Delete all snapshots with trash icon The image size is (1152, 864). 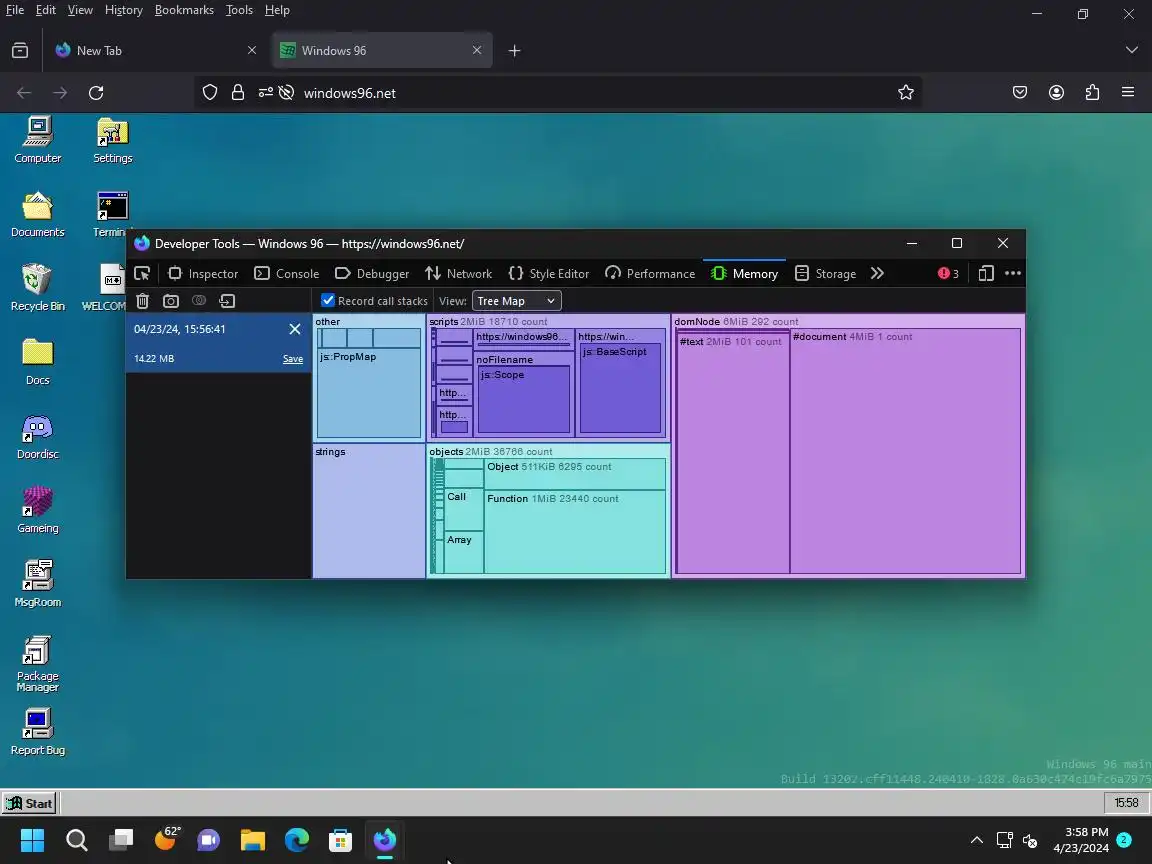click(x=143, y=300)
